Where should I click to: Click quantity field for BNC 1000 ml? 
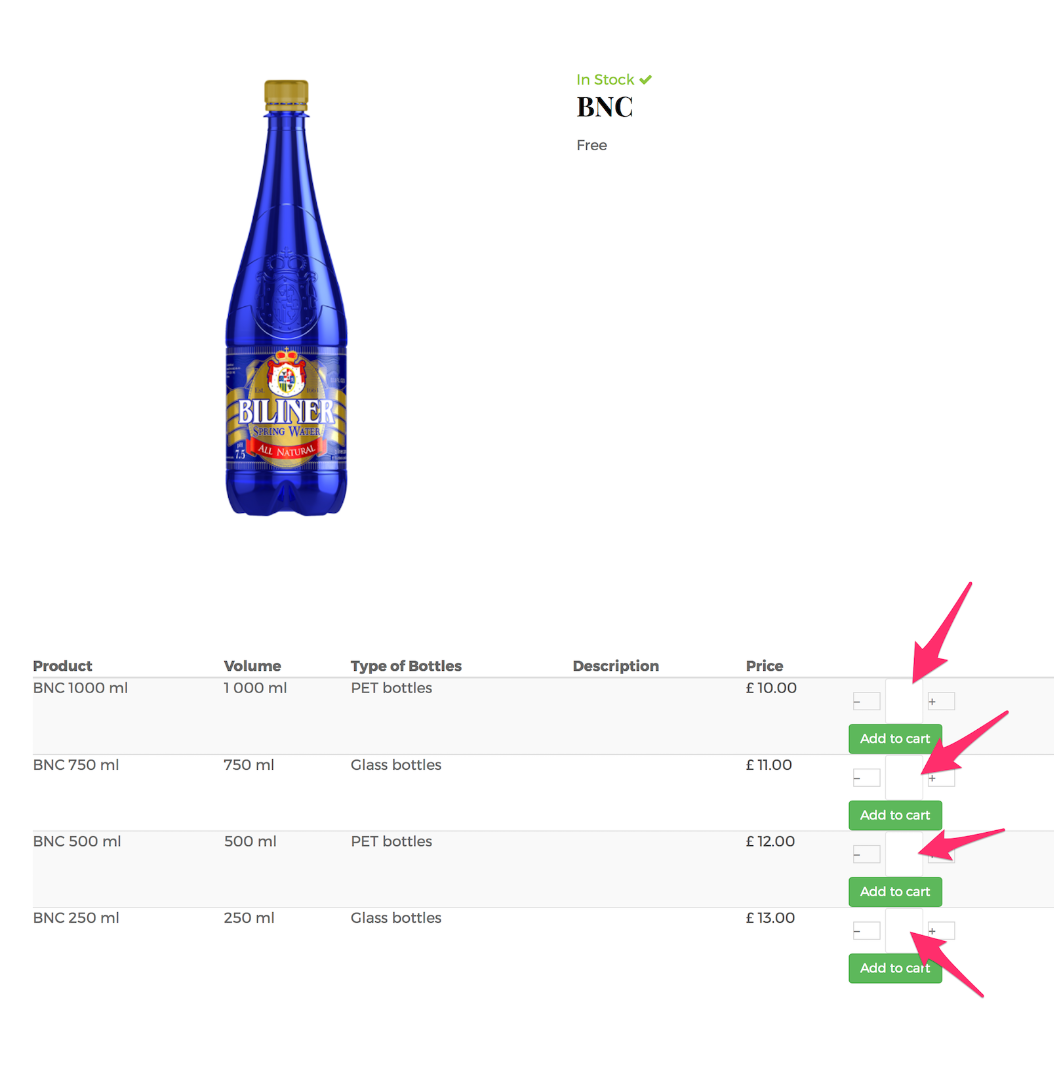(904, 701)
